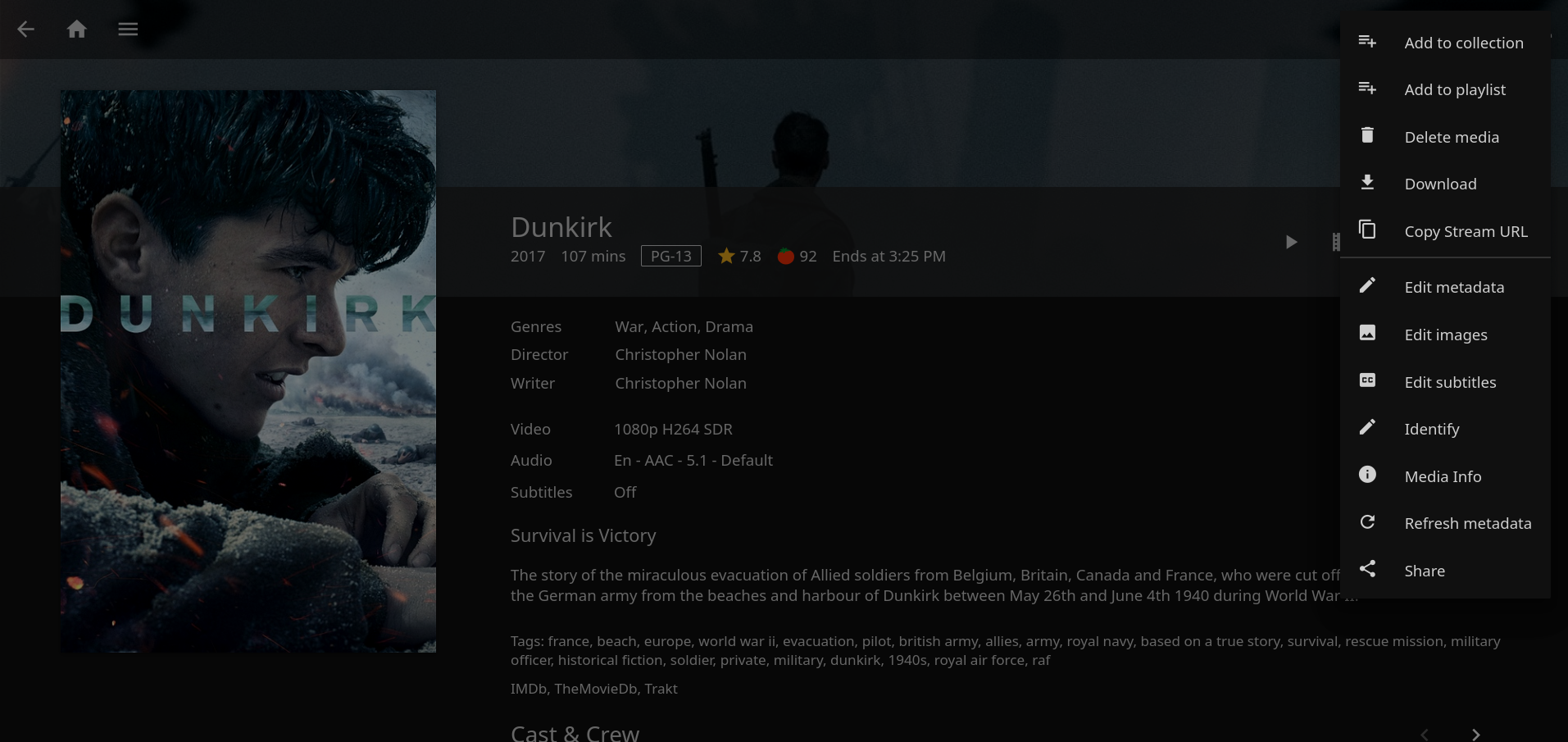
Task: Click the PG-13 rating badge
Action: (x=671, y=256)
